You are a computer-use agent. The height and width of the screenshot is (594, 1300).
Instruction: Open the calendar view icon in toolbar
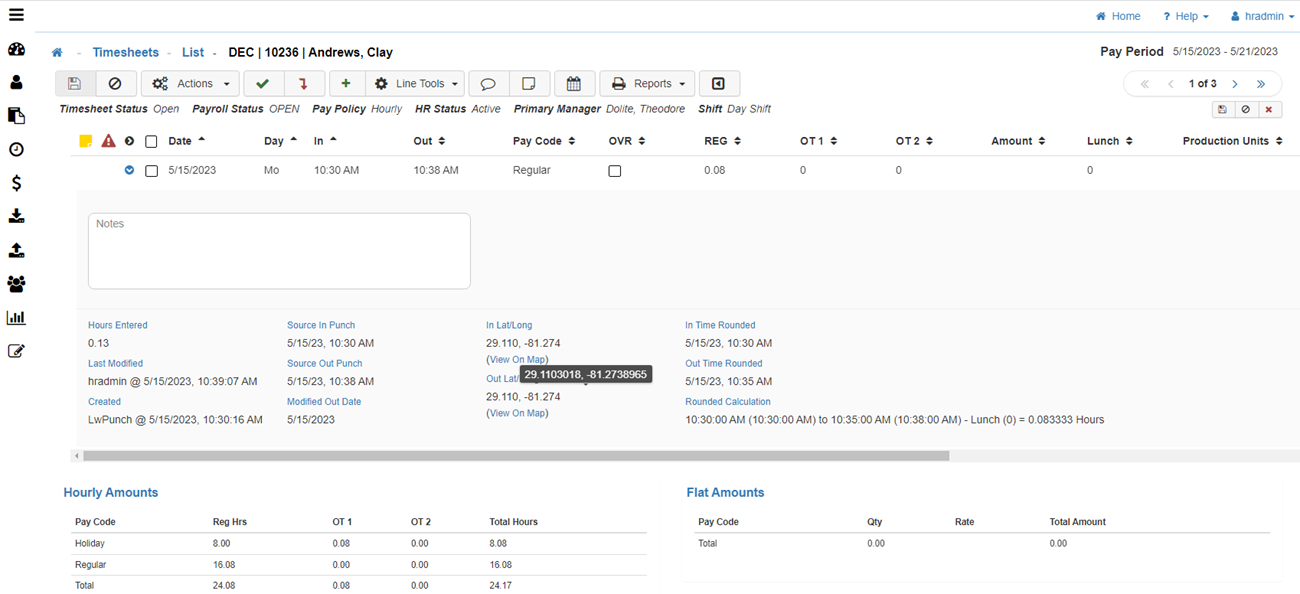coord(574,84)
